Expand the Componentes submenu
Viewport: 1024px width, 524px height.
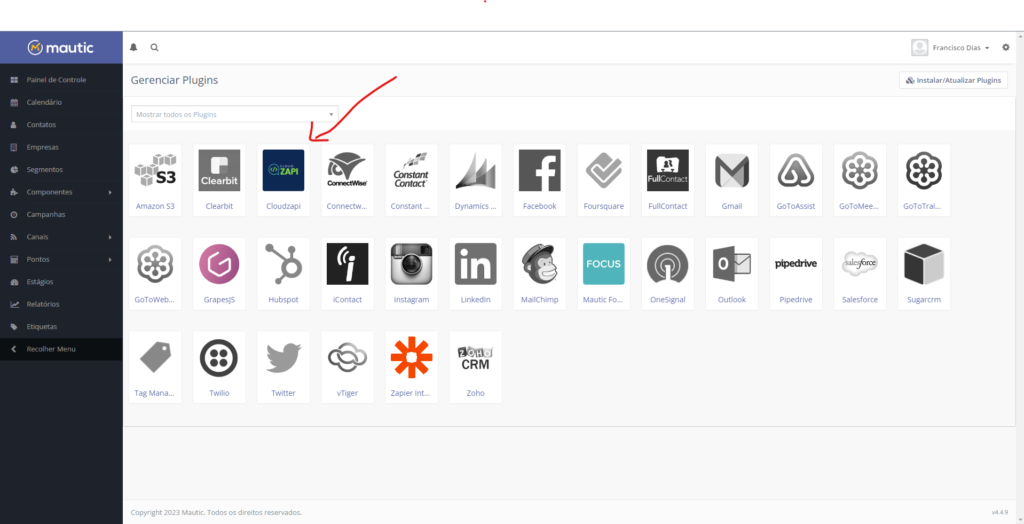click(x=61, y=192)
